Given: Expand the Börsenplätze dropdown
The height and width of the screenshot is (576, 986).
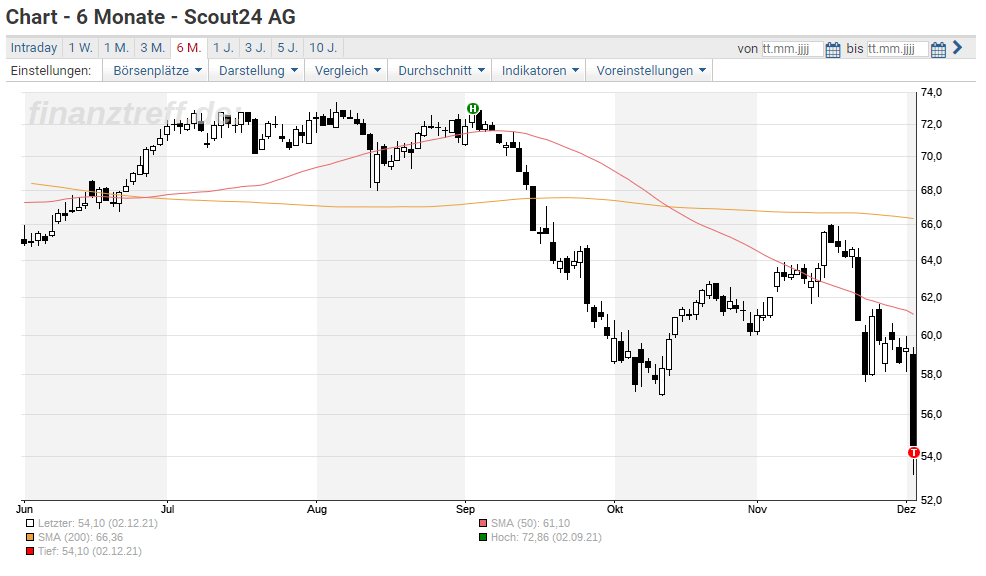Looking at the screenshot, I should [157, 70].
